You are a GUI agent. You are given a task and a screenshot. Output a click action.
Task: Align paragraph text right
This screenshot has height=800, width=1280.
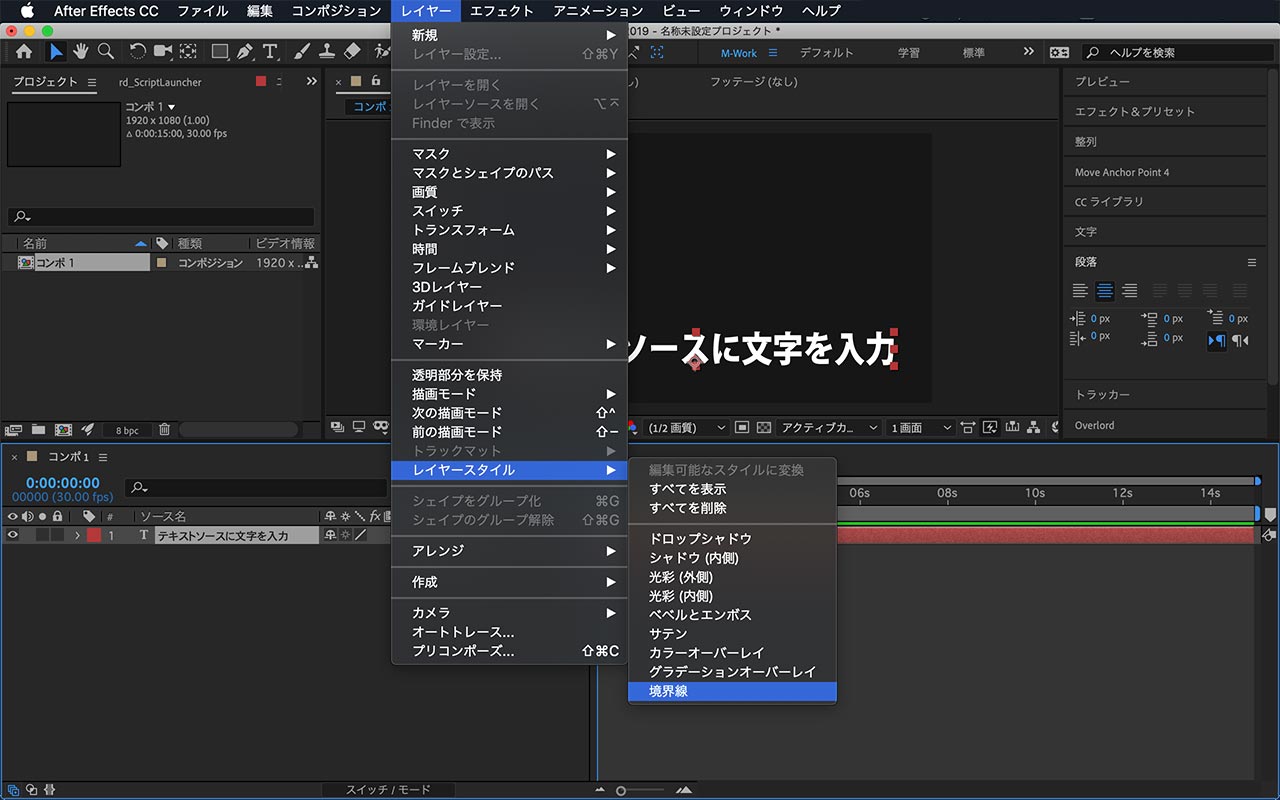[1130, 291]
